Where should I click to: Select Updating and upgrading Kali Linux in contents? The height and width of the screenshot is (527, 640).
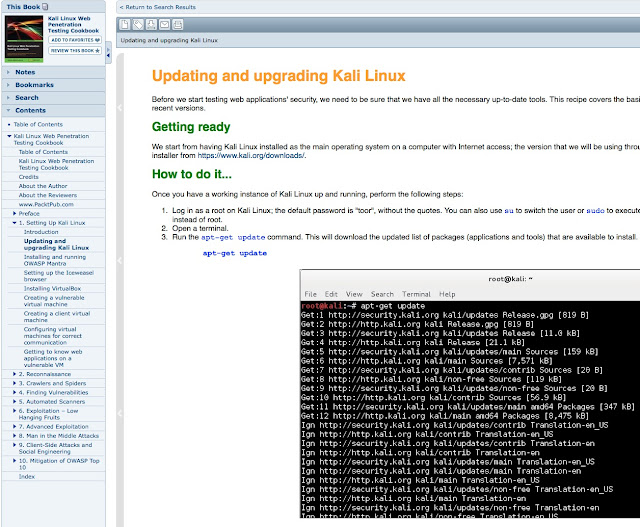click(56, 245)
